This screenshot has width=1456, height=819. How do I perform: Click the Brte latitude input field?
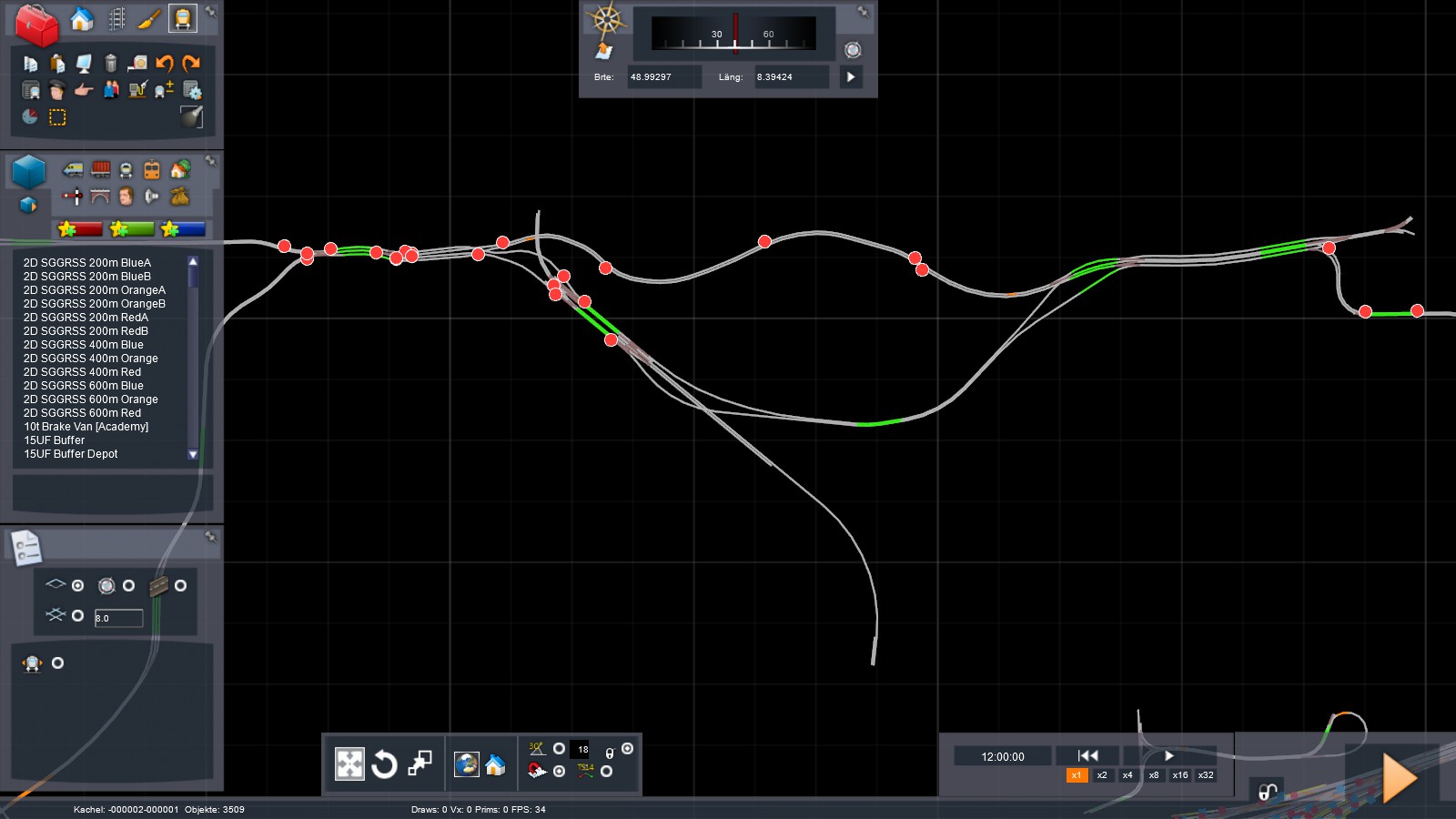663,77
